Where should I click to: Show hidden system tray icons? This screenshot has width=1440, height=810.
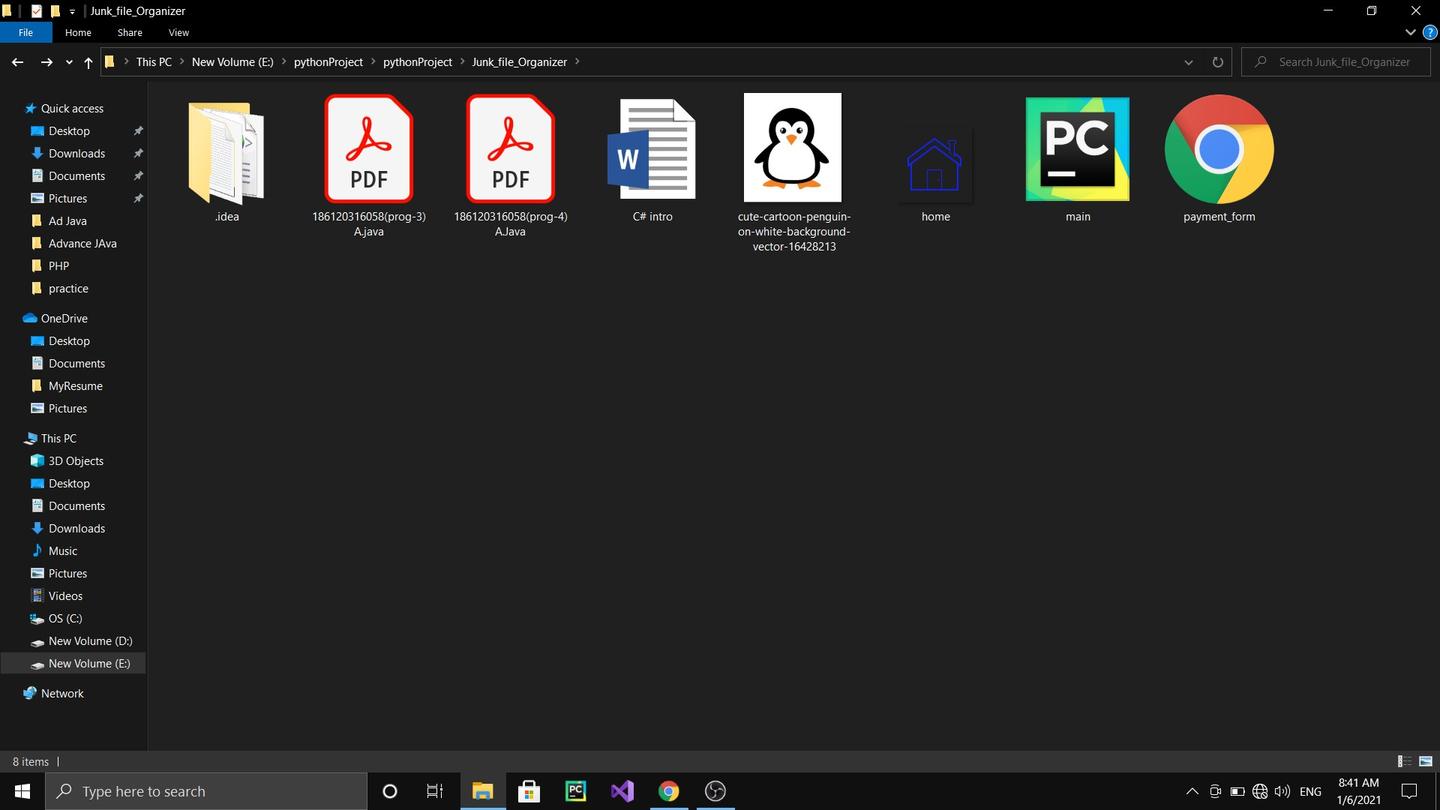[x=1192, y=791]
